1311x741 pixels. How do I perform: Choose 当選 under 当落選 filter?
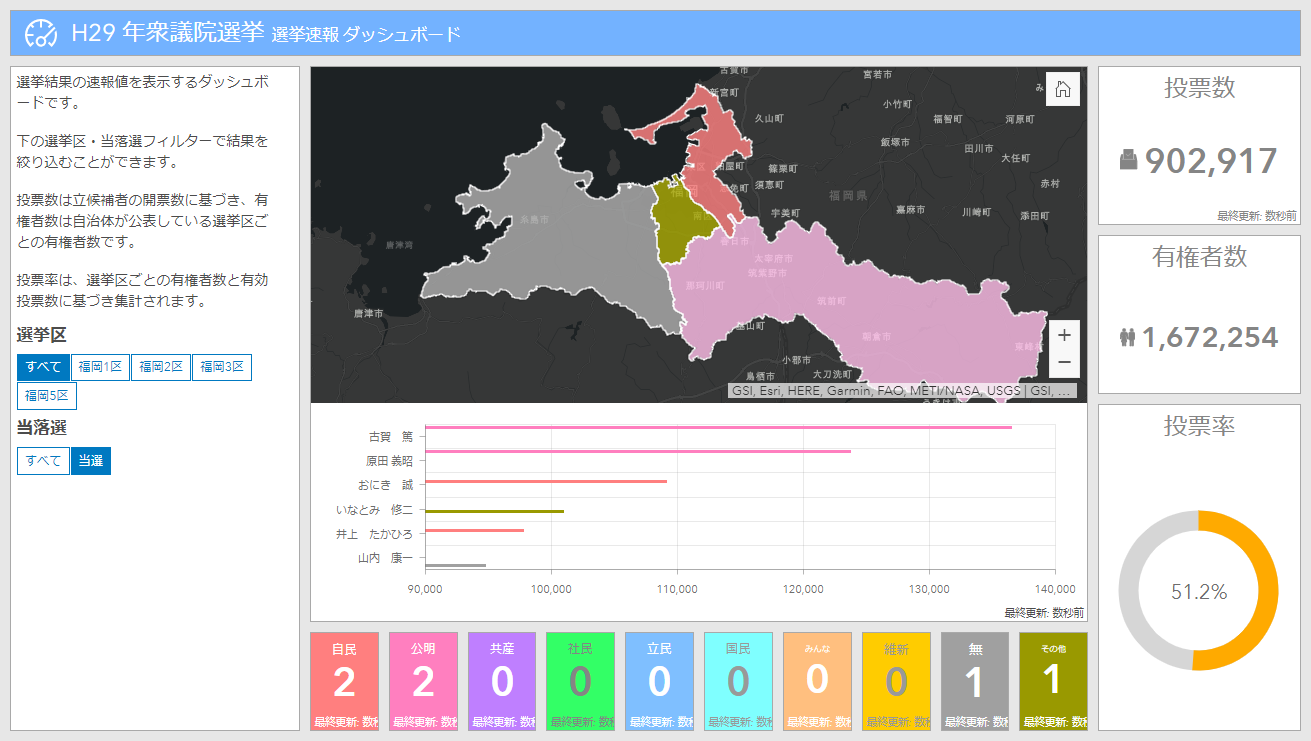pos(91,461)
